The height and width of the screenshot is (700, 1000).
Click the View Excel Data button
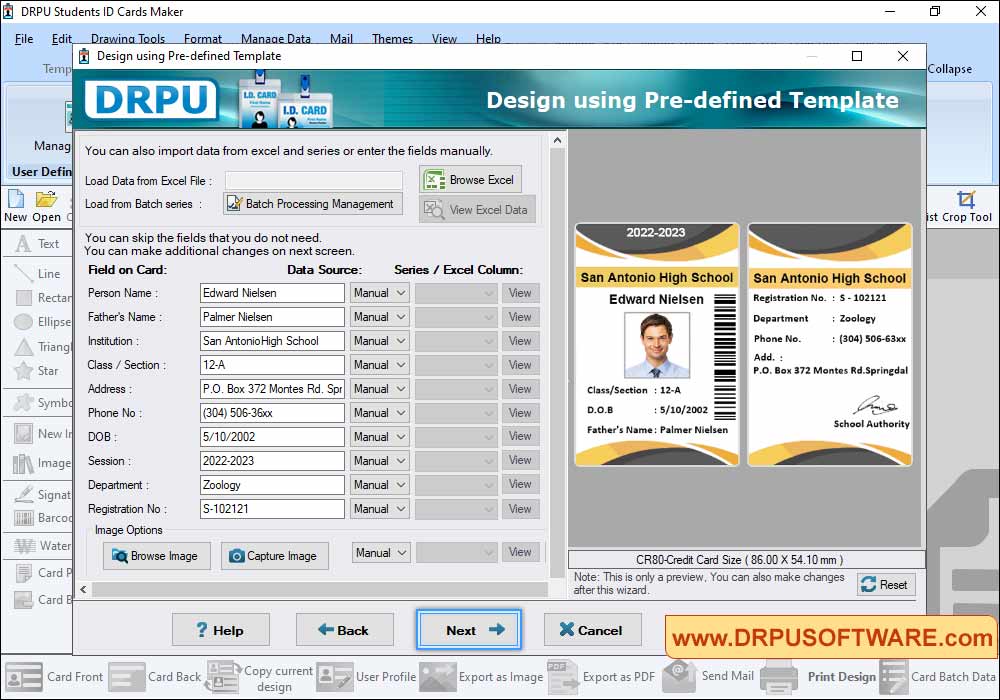[x=477, y=209]
